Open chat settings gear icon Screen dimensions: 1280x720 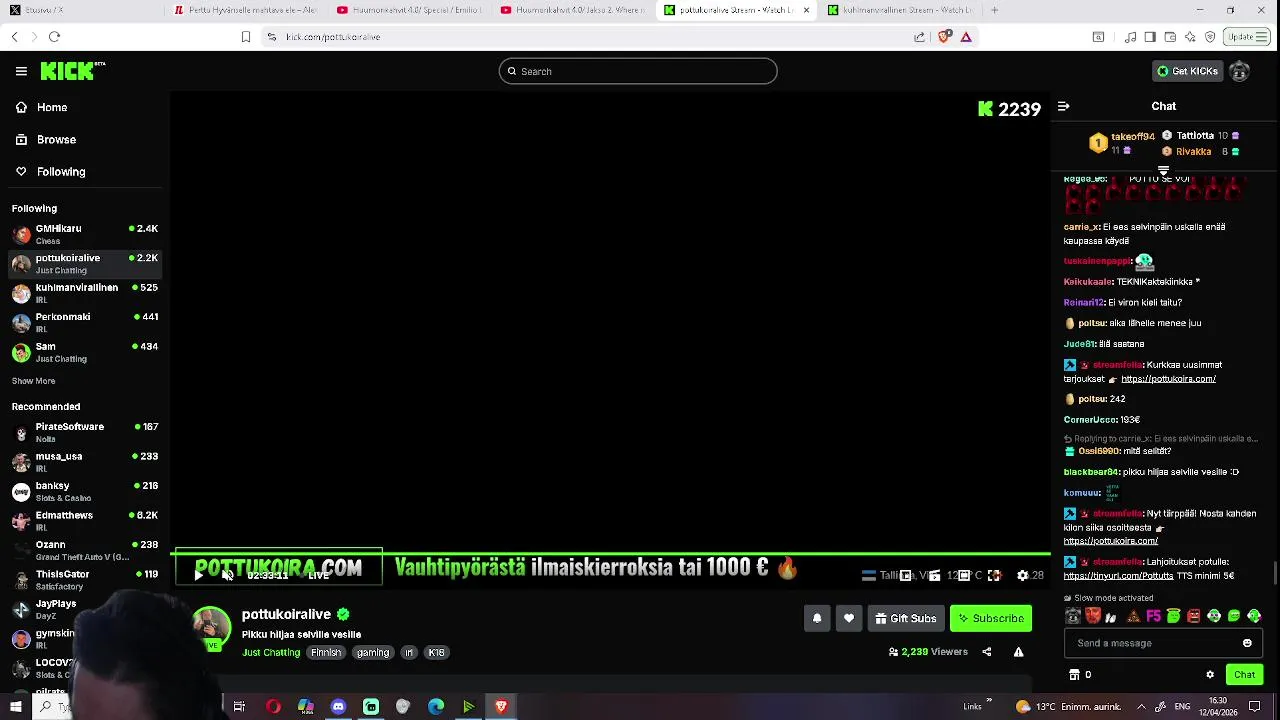click(x=1210, y=675)
